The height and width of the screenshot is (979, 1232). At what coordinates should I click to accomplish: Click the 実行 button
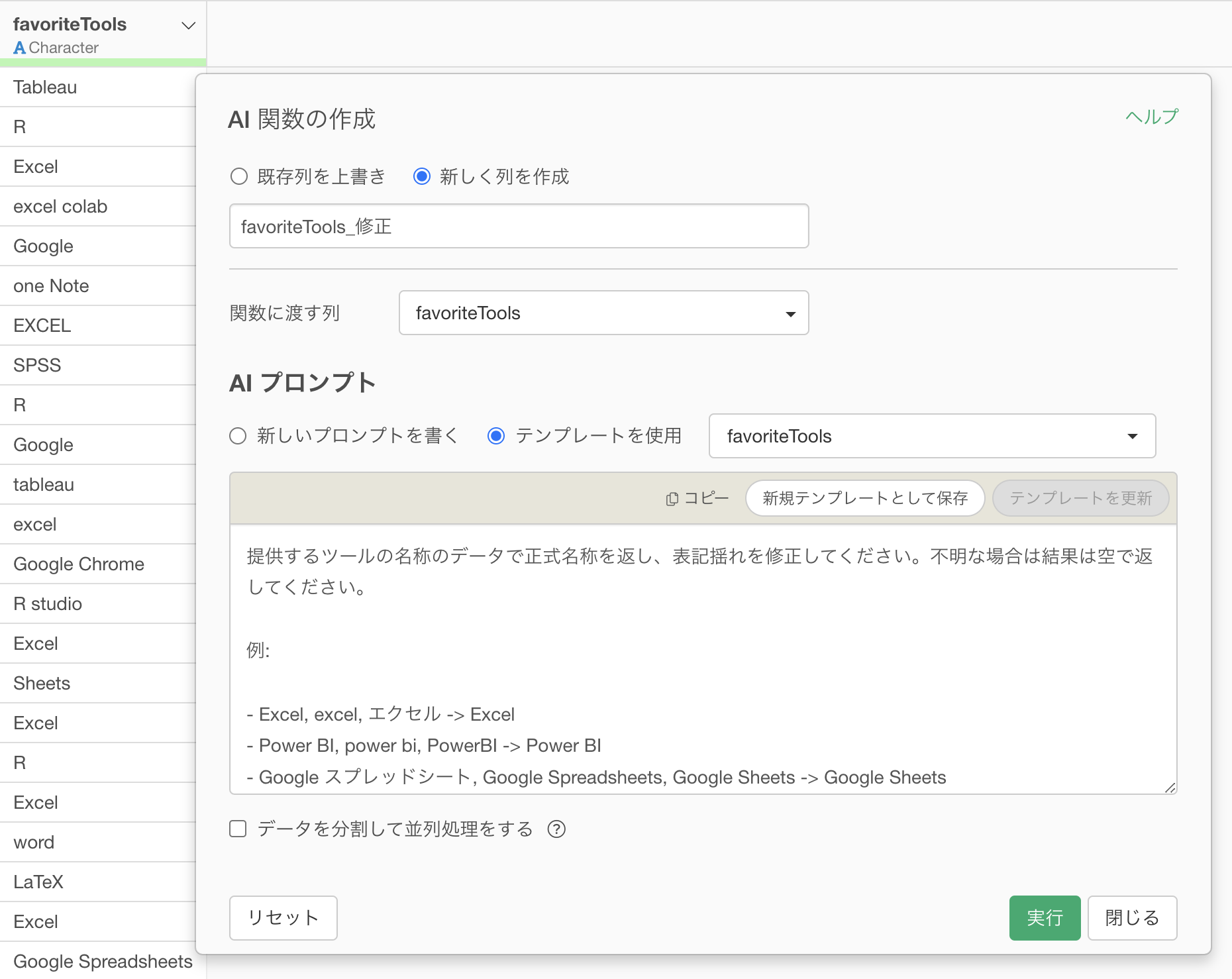pyautogui.click(x=1045, y=918)
